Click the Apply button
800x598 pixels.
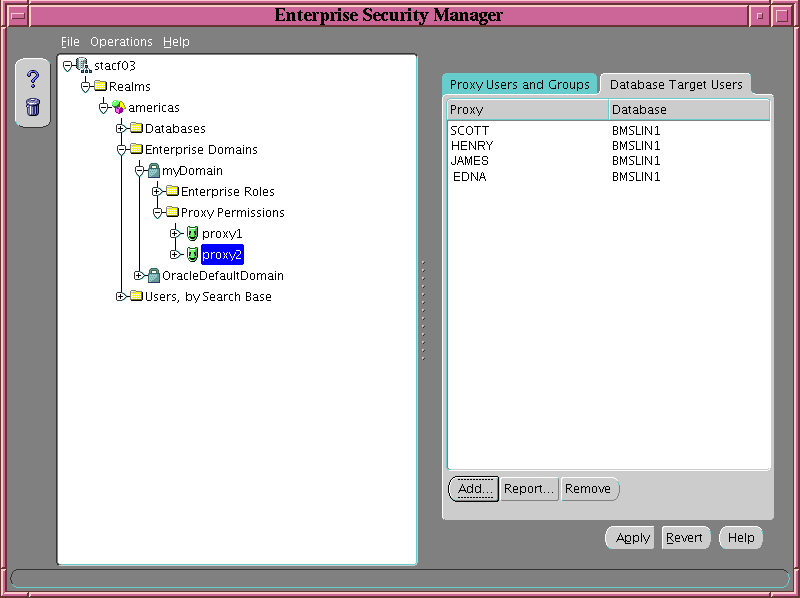[632, 538]
